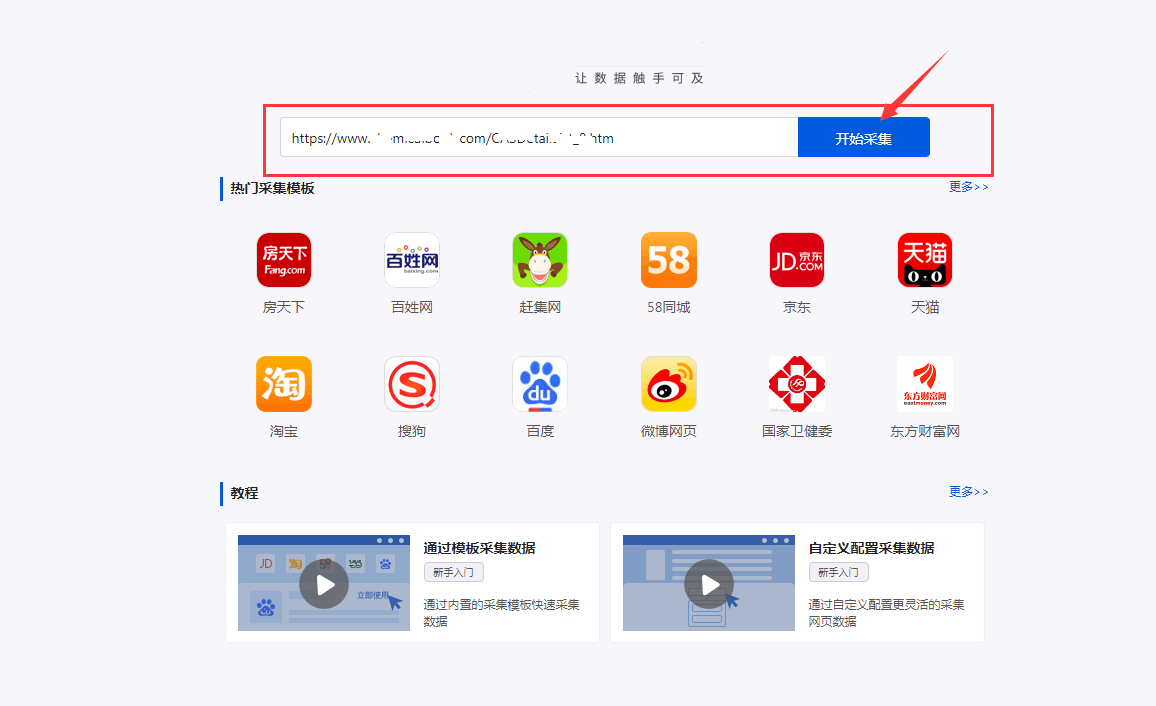Open the 58同城 template icon

coord(669,260)
